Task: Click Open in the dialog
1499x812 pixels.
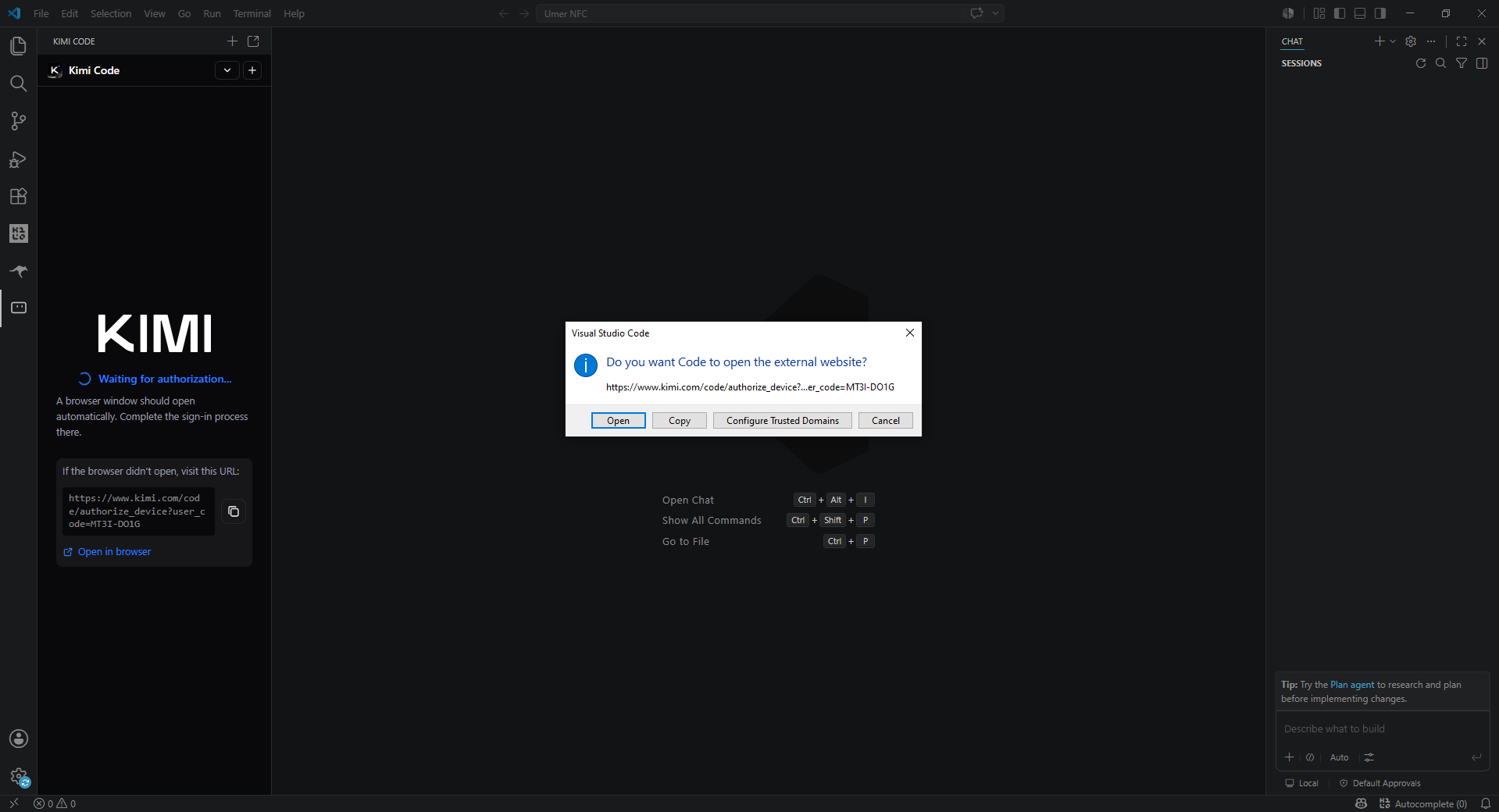Action: (618, 421)
